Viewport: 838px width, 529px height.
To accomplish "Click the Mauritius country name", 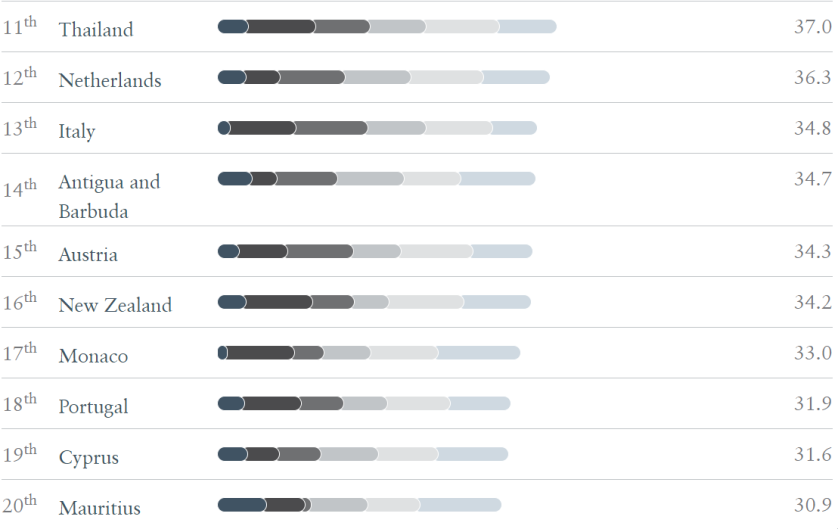I will 99,508.
